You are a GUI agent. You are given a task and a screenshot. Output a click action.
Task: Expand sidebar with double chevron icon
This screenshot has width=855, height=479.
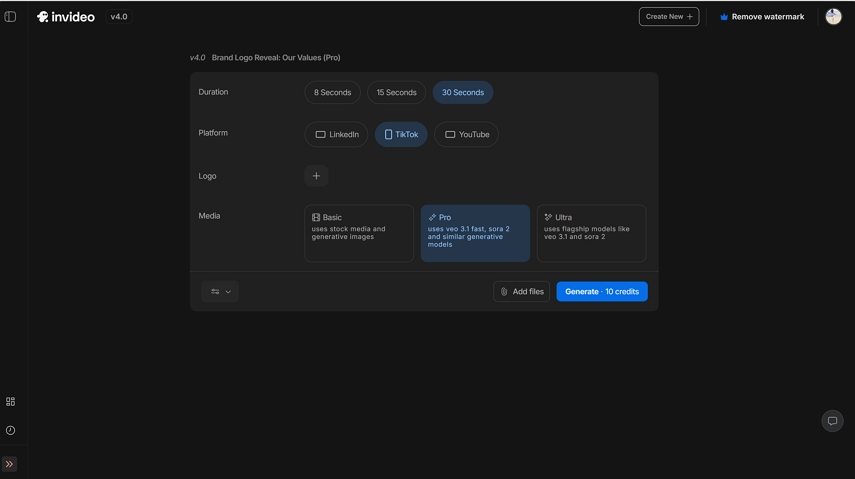(x=9, y=464)
